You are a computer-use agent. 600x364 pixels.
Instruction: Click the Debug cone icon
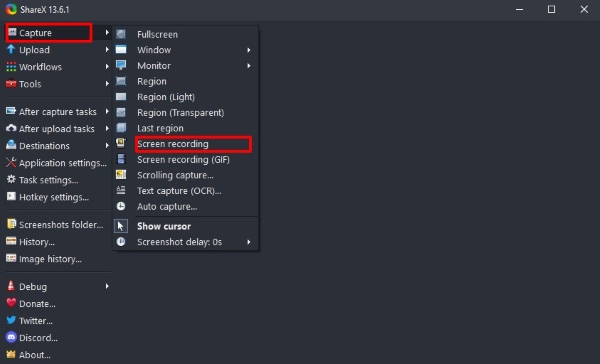tap(11, 286)
